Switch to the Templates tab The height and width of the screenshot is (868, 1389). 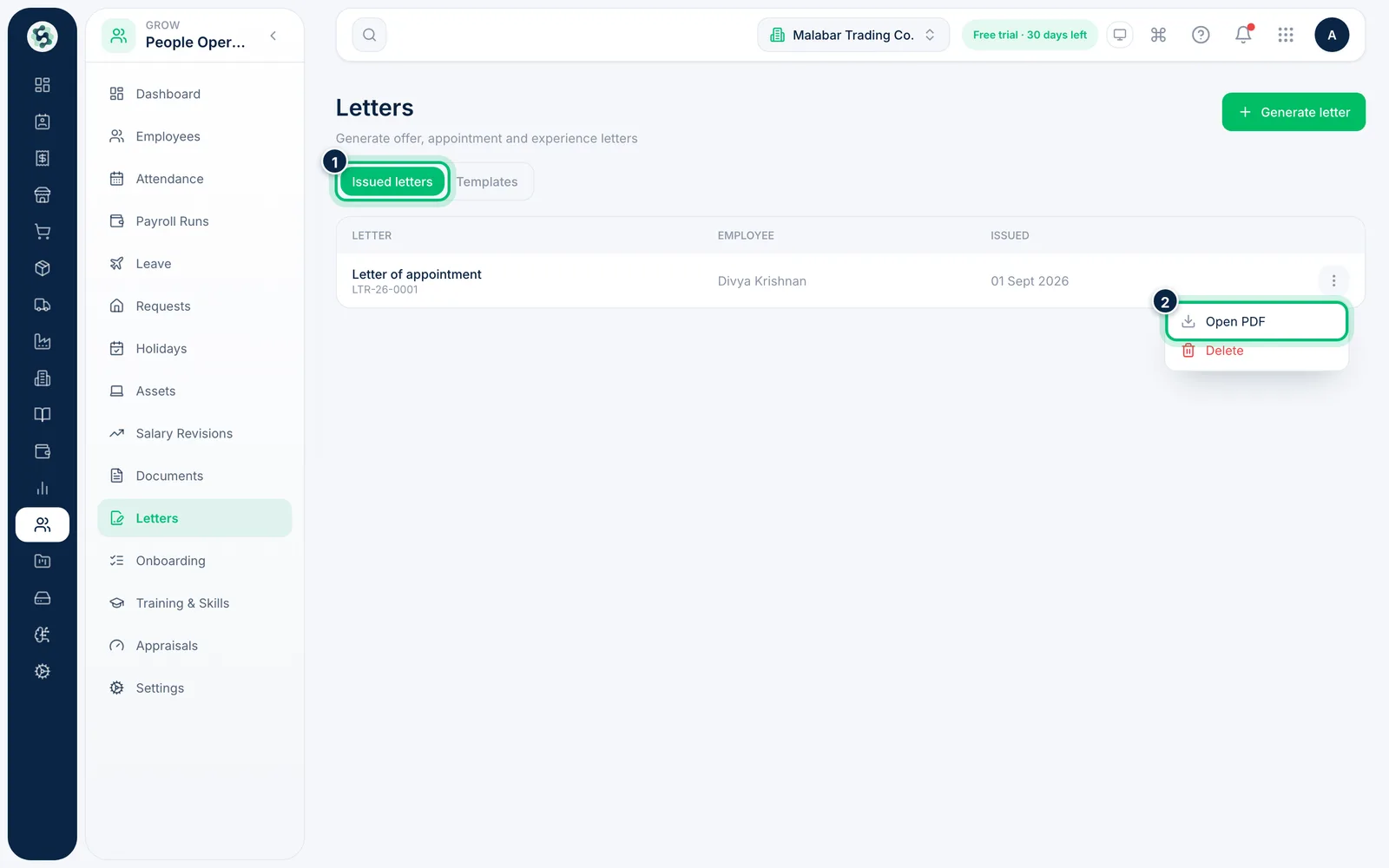pyautogui.click(x=487, y=181)
